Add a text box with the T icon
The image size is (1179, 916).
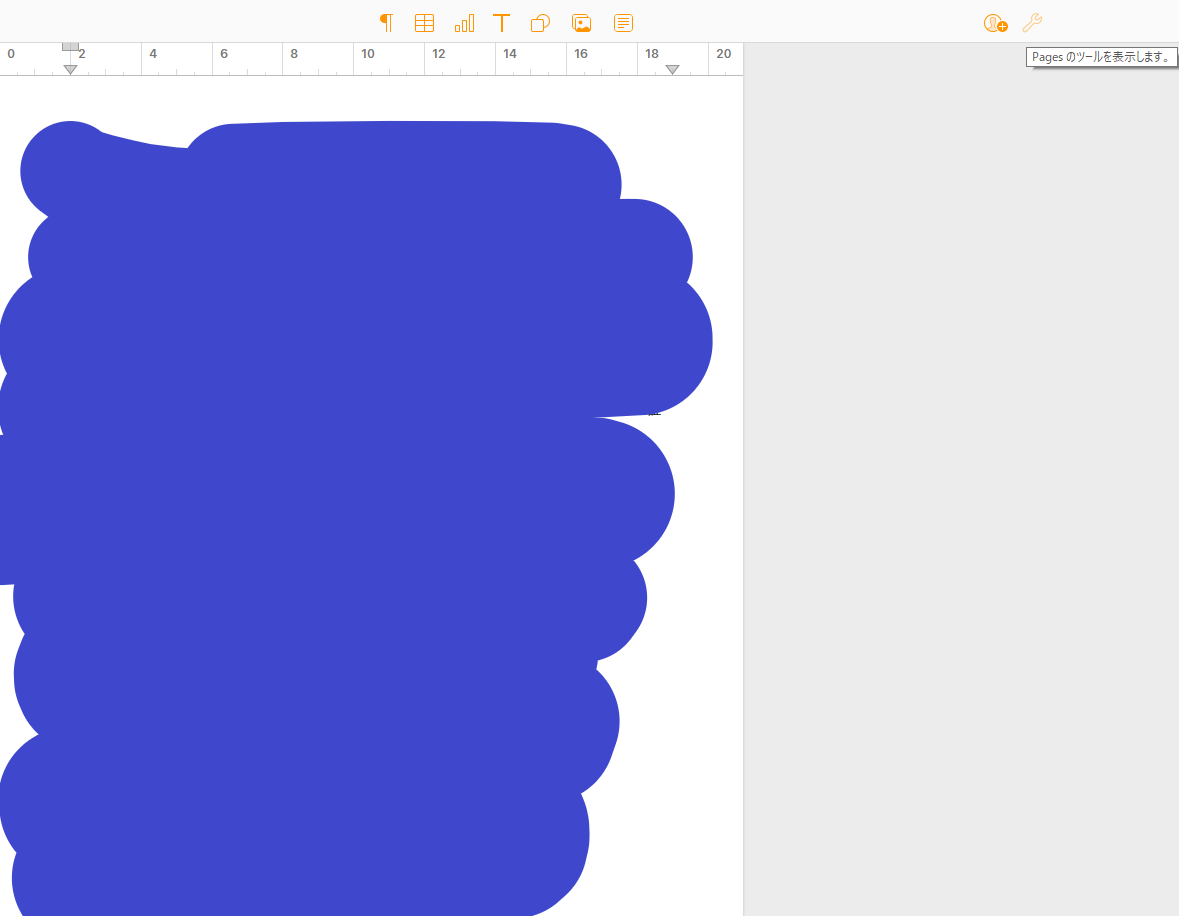502,23
